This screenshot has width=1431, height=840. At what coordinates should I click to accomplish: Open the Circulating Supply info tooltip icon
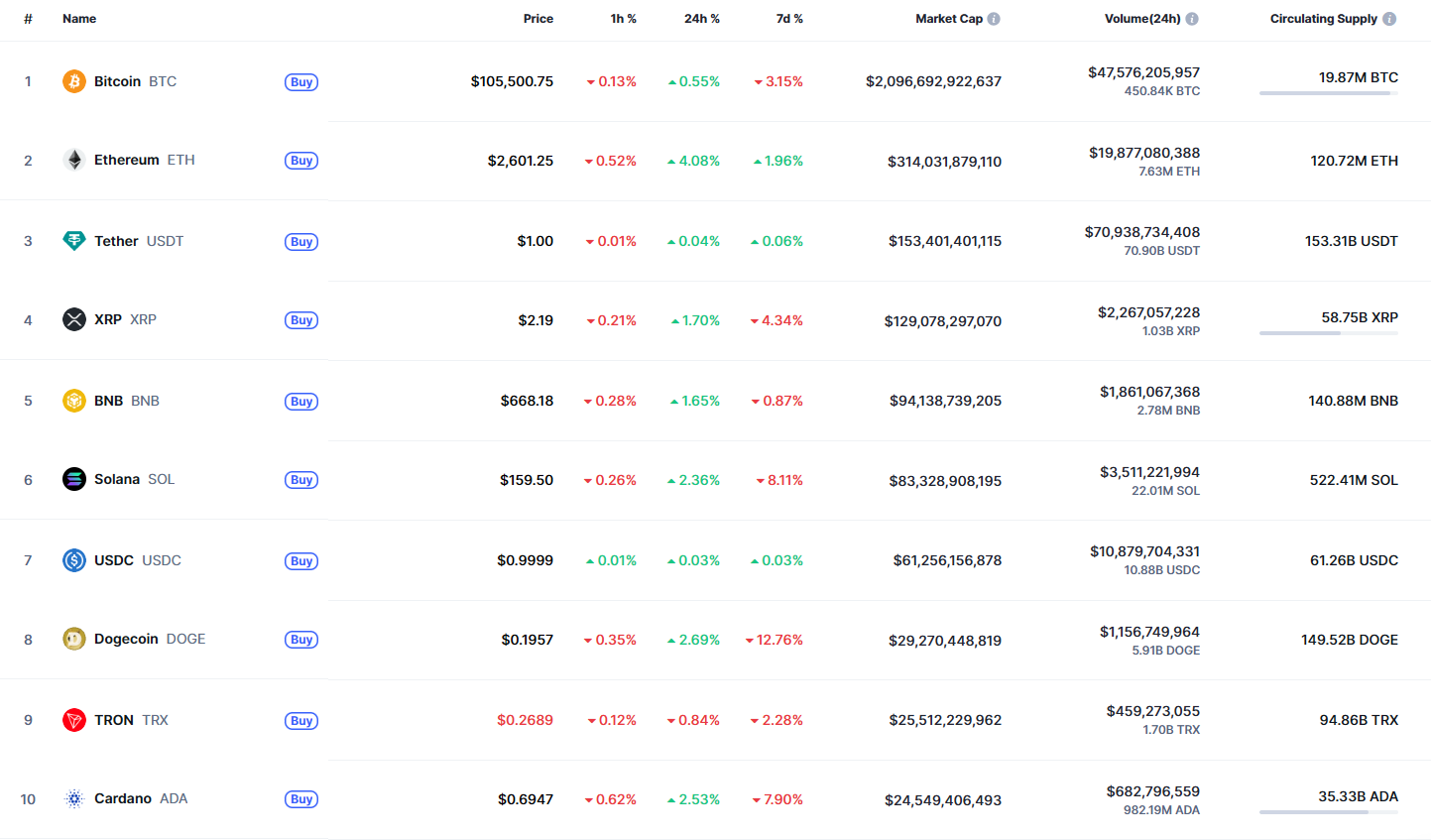[1389, 19]
